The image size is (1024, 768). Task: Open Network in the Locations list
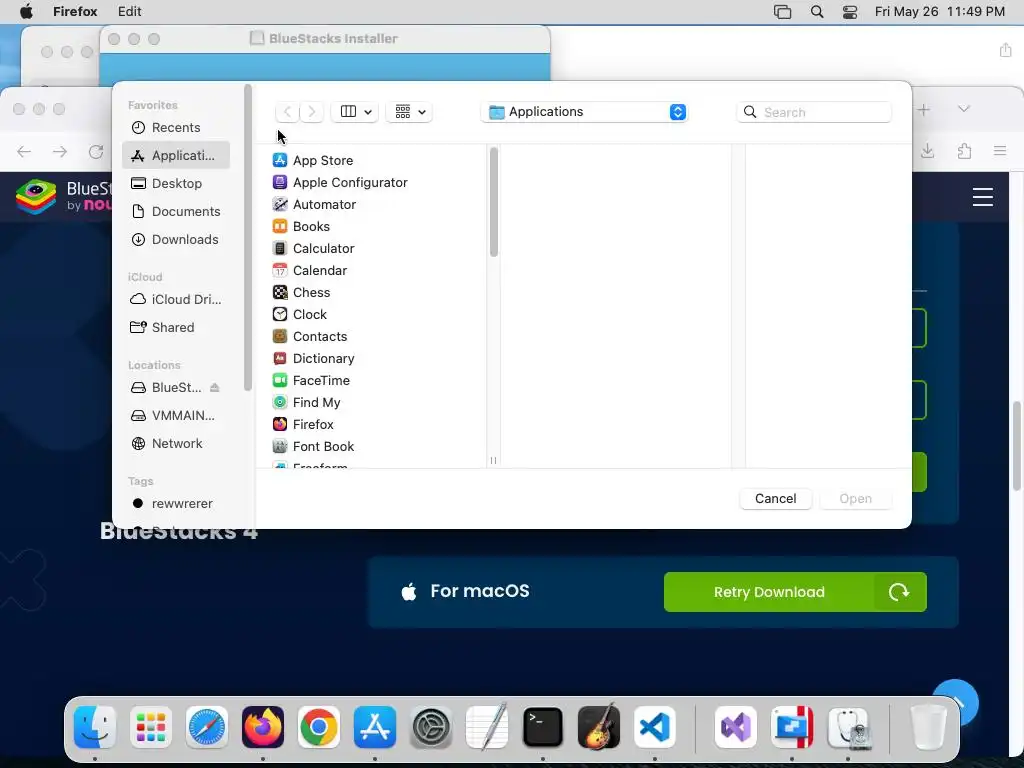click(x=176, y=443)
